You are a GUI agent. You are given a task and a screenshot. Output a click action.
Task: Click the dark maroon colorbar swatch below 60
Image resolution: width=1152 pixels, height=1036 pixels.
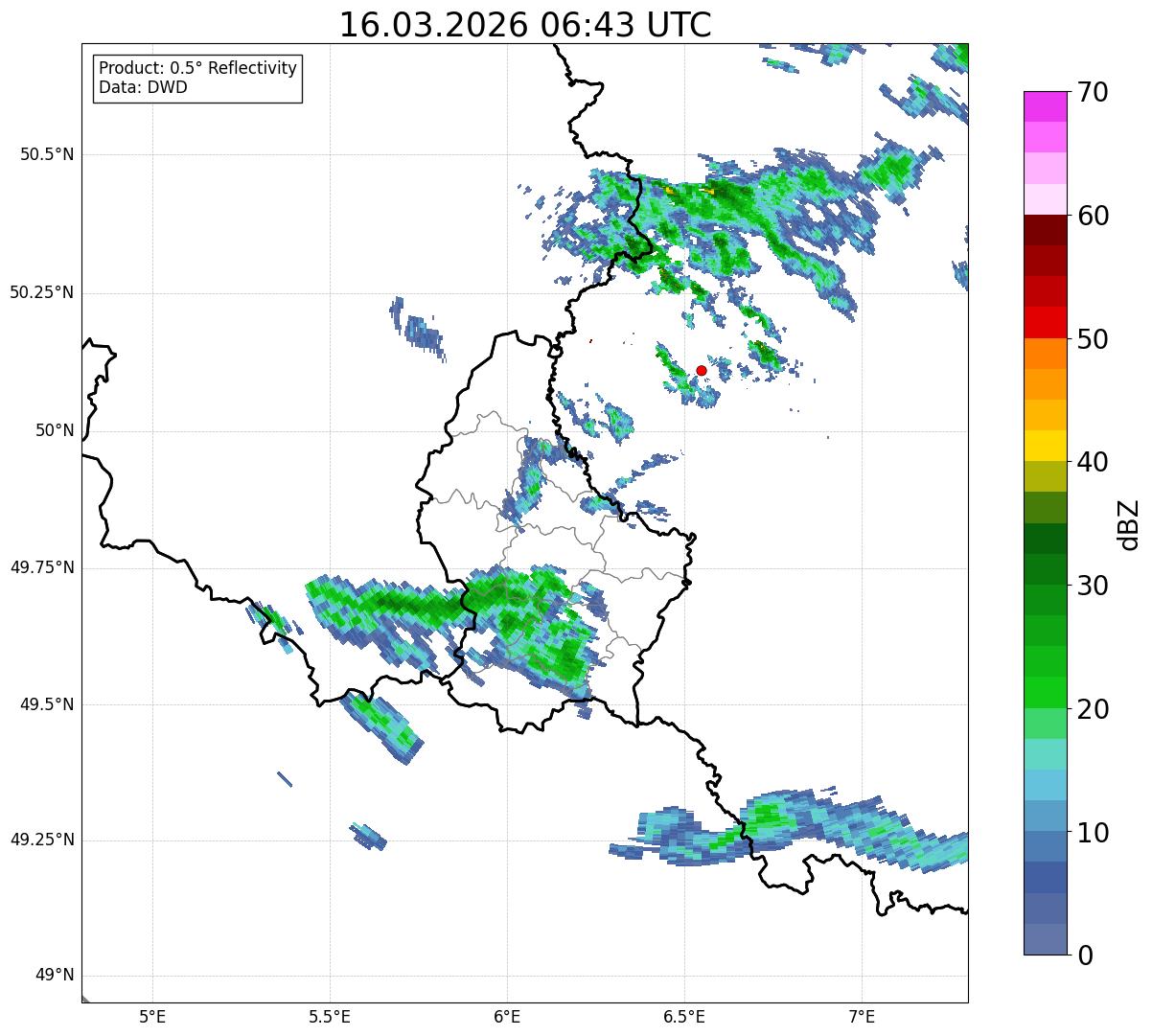pyautogui.click(x=1046, y=230)
